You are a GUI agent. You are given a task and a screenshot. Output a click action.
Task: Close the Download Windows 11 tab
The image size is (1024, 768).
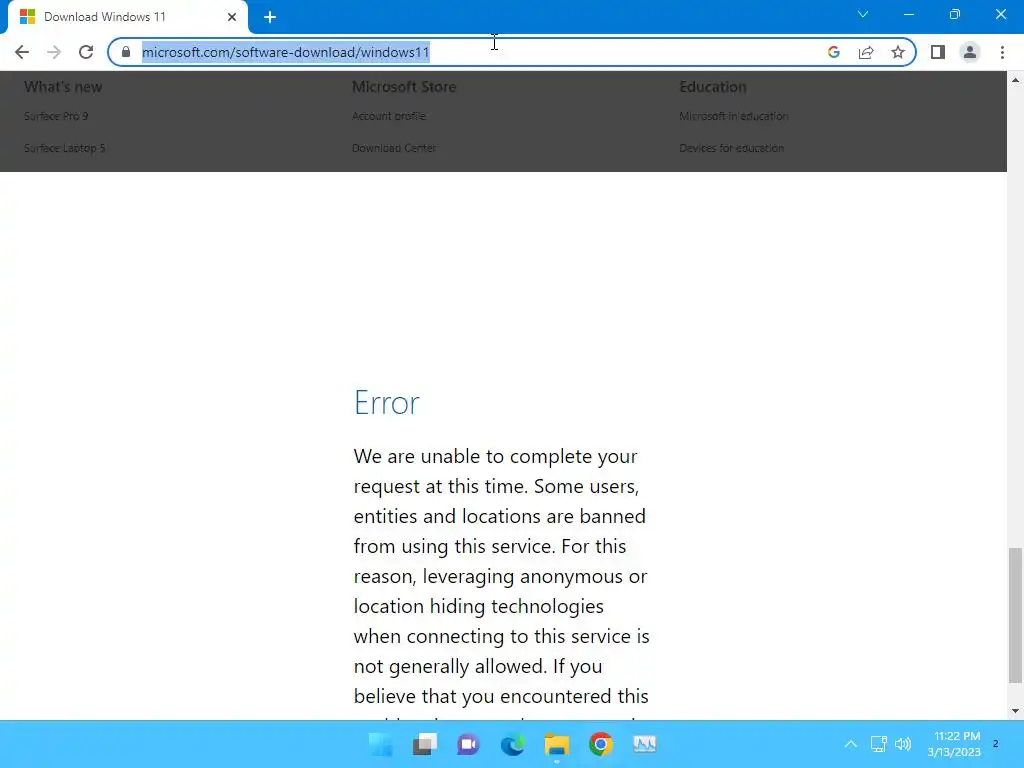232,17
